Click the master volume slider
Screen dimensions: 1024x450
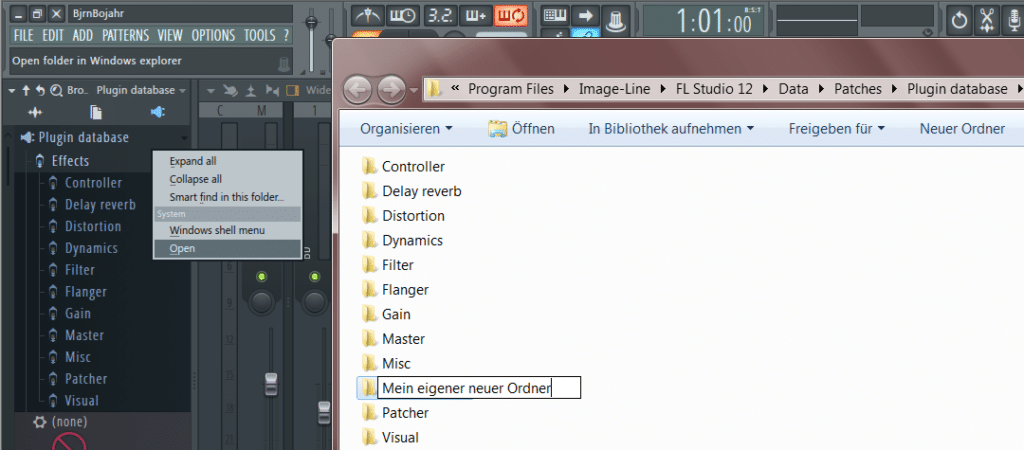click(x=312, y=39)
